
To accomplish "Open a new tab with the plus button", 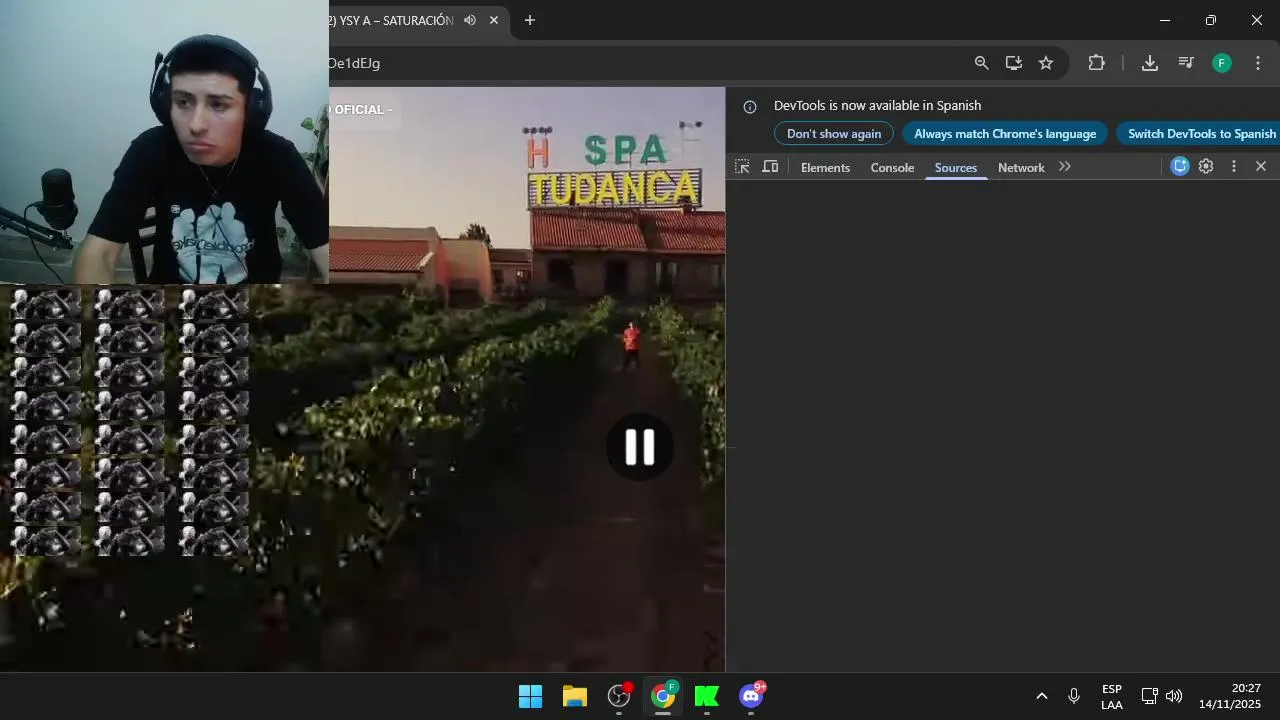I will [530, 20].
